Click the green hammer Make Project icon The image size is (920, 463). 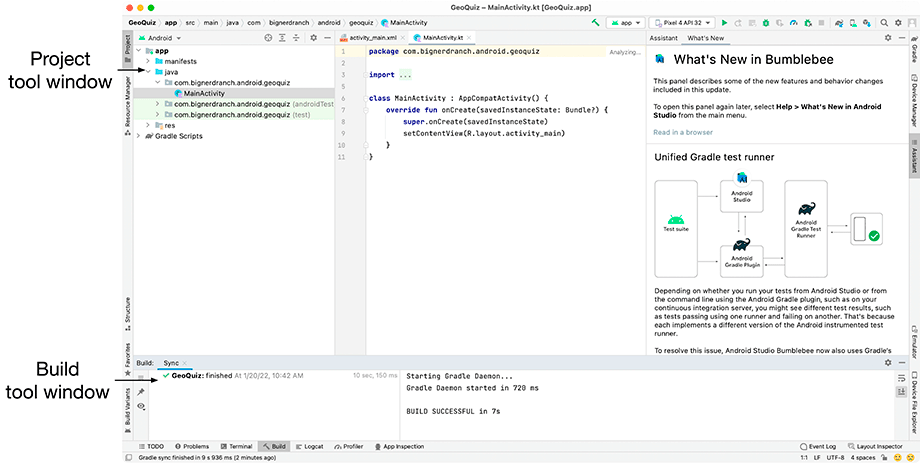(596, 23)
